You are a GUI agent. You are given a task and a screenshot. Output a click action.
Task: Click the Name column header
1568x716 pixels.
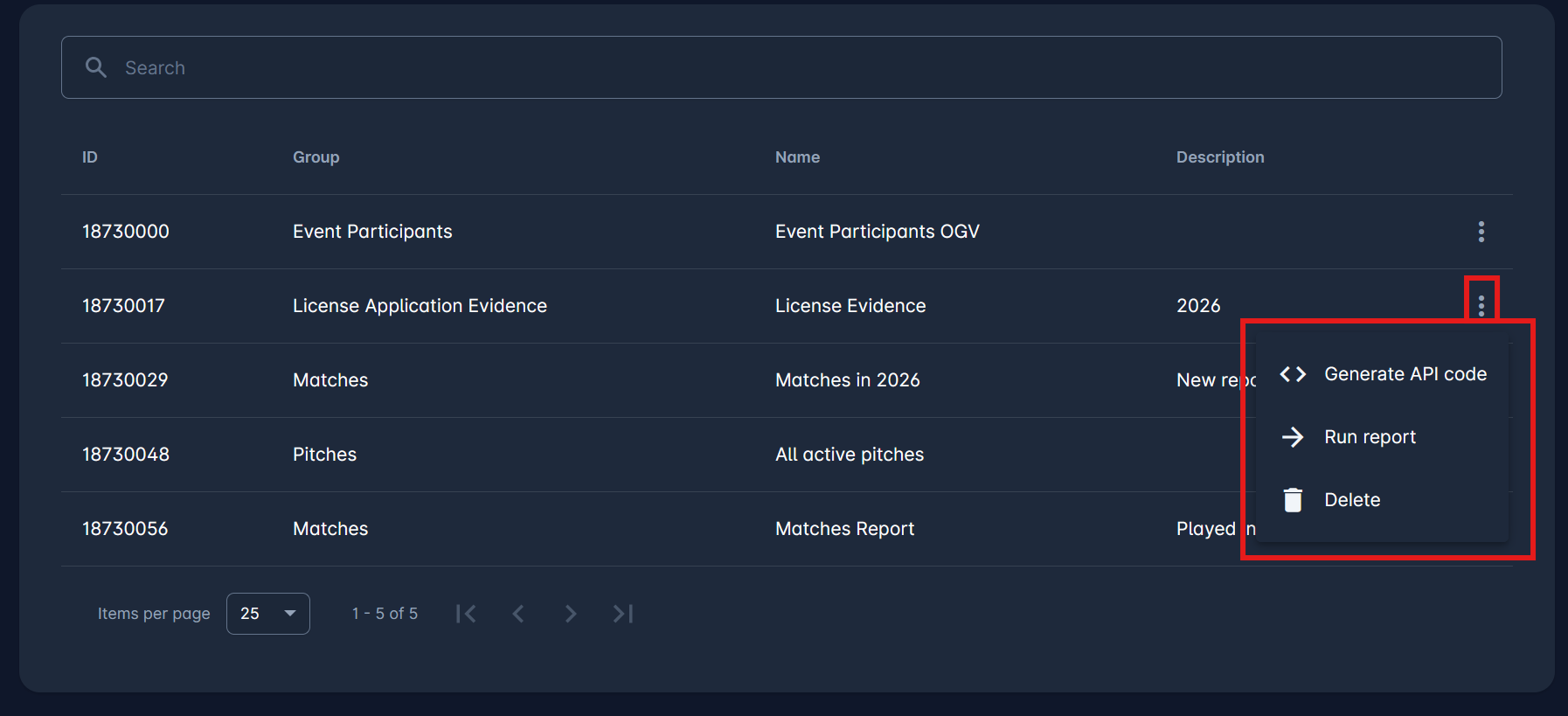[797, 157]
